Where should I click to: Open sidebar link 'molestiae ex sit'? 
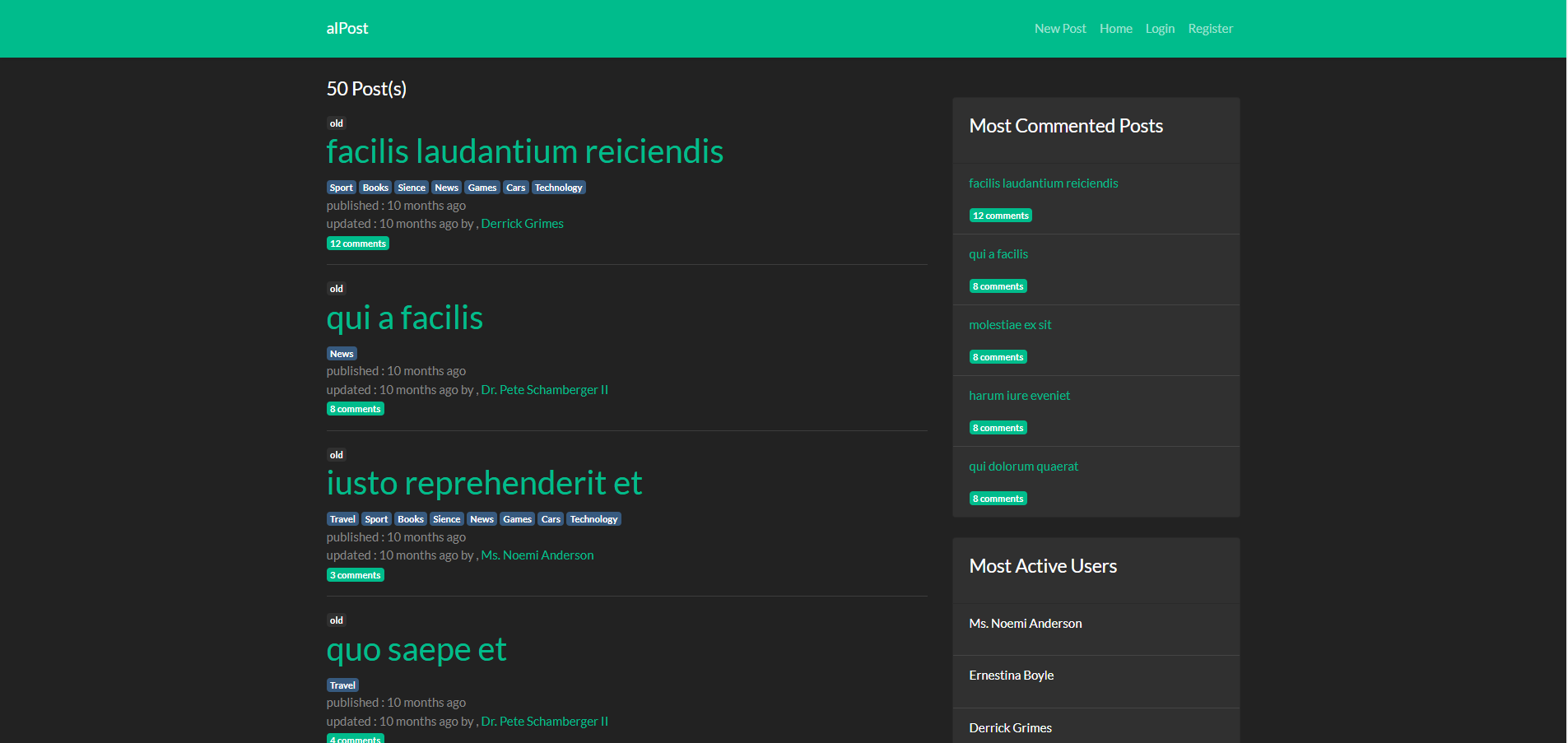pyautogui.click(x=1010, y=325)
